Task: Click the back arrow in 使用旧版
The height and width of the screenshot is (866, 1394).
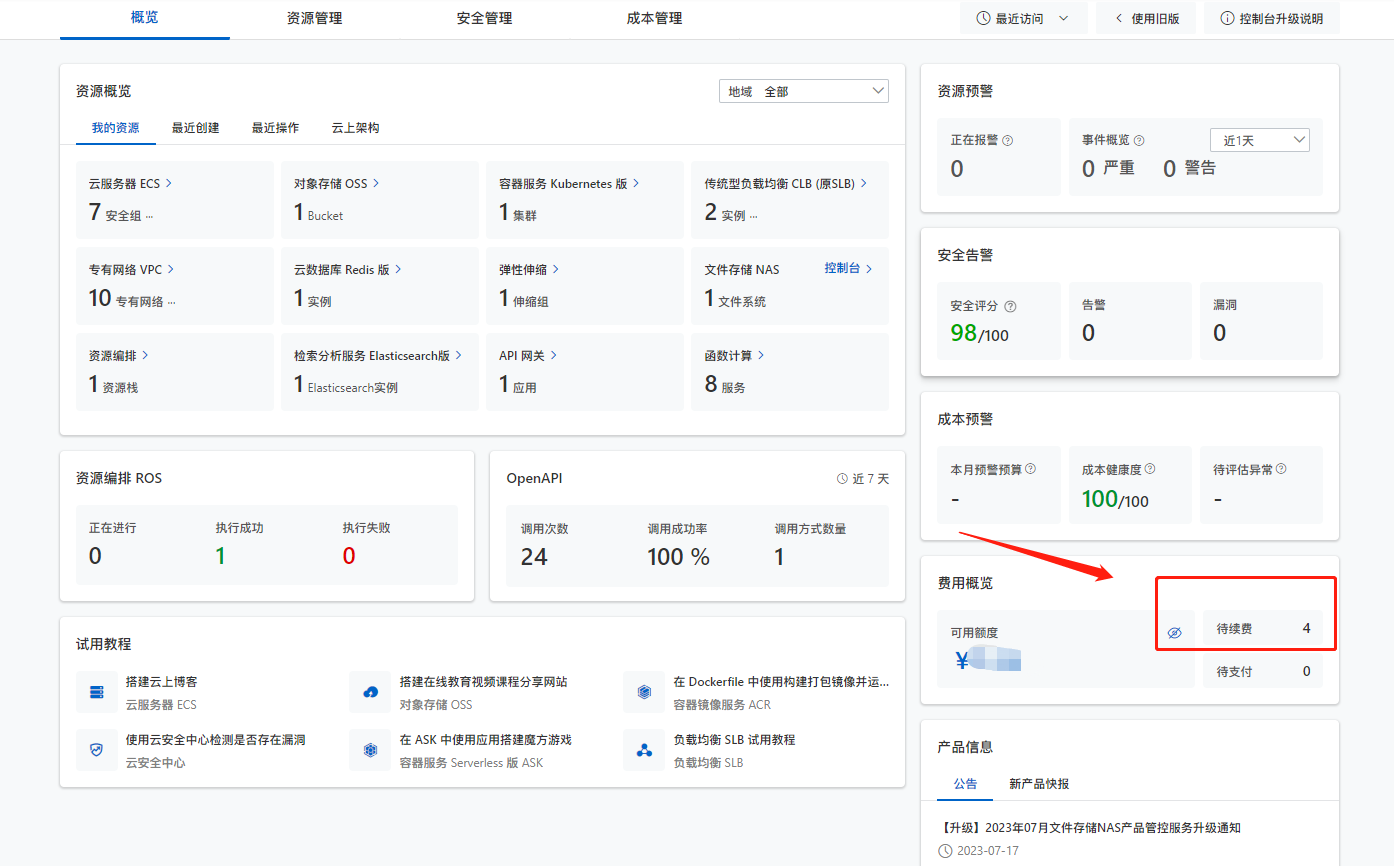Action: click(x=1118, y=19)
